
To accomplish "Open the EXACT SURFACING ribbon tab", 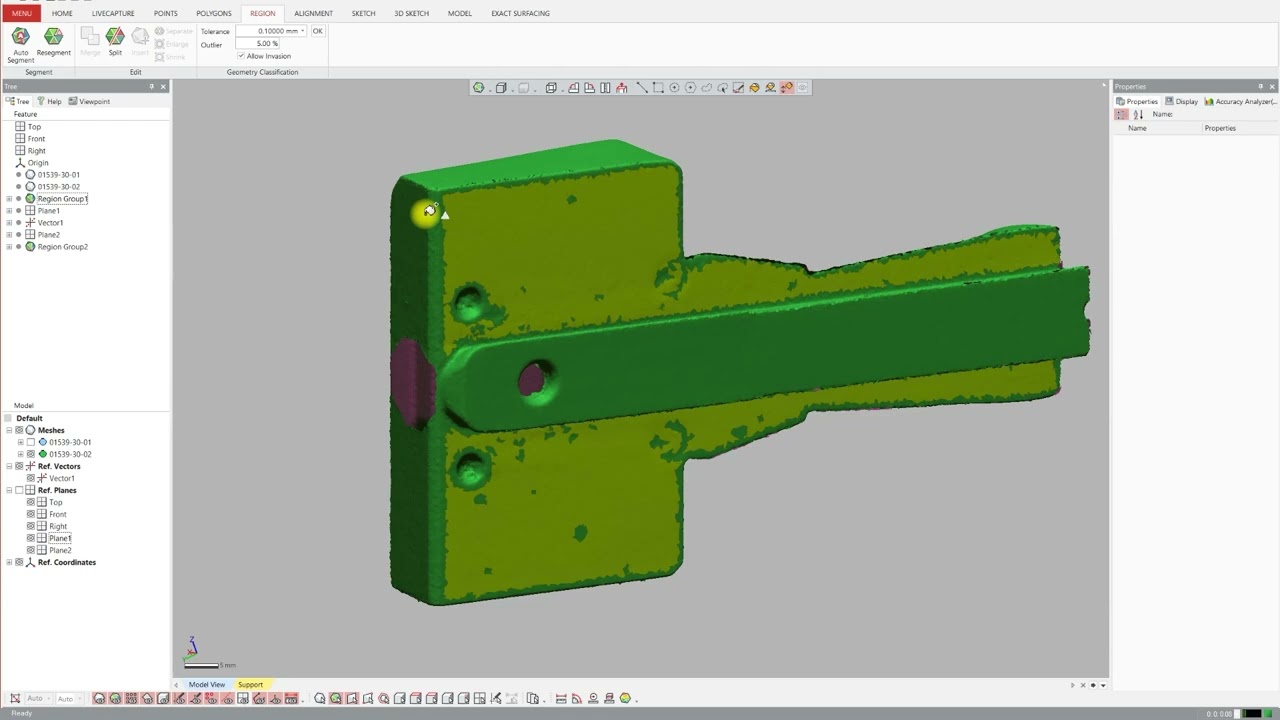I will tap(520, 13).
